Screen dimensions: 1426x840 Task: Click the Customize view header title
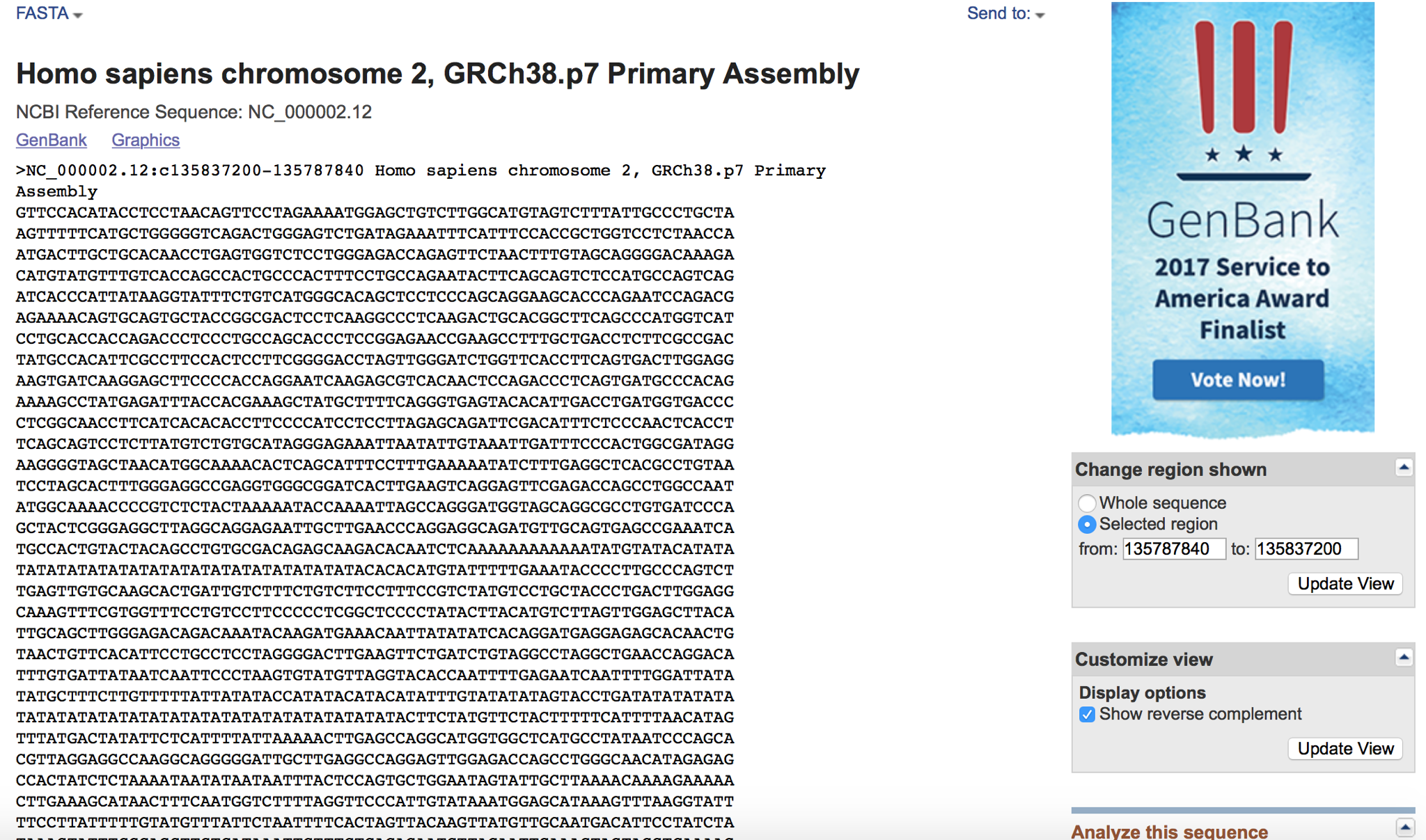point(1143,660)
